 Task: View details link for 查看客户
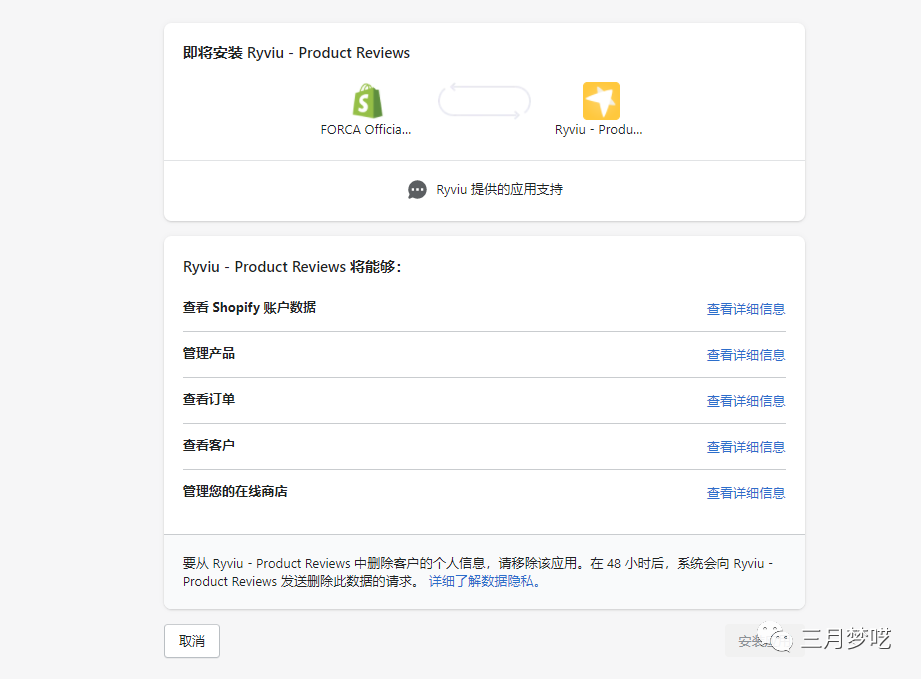click(x=745, y=447)
